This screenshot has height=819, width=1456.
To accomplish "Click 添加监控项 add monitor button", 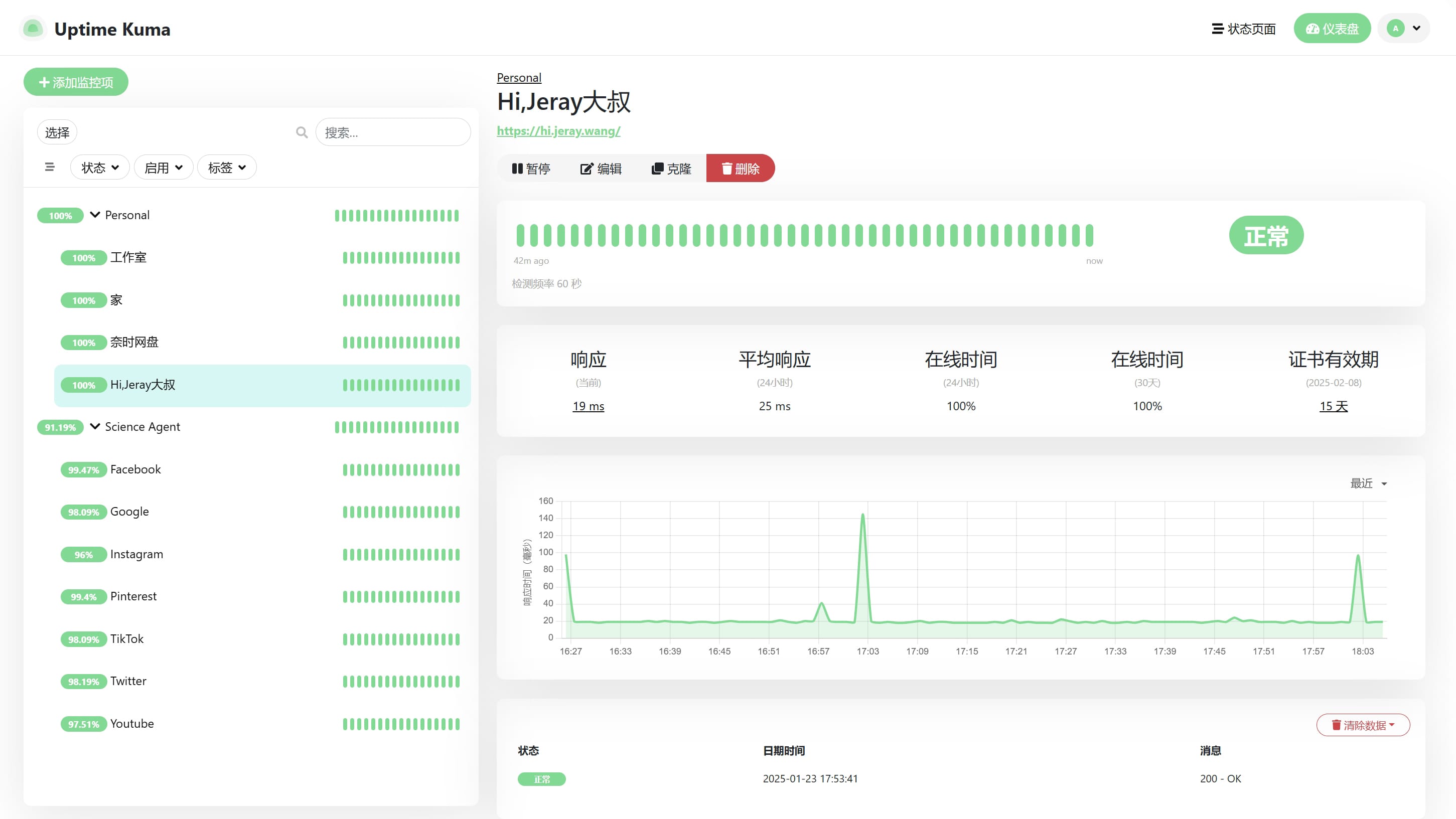I will click(76, 82).
